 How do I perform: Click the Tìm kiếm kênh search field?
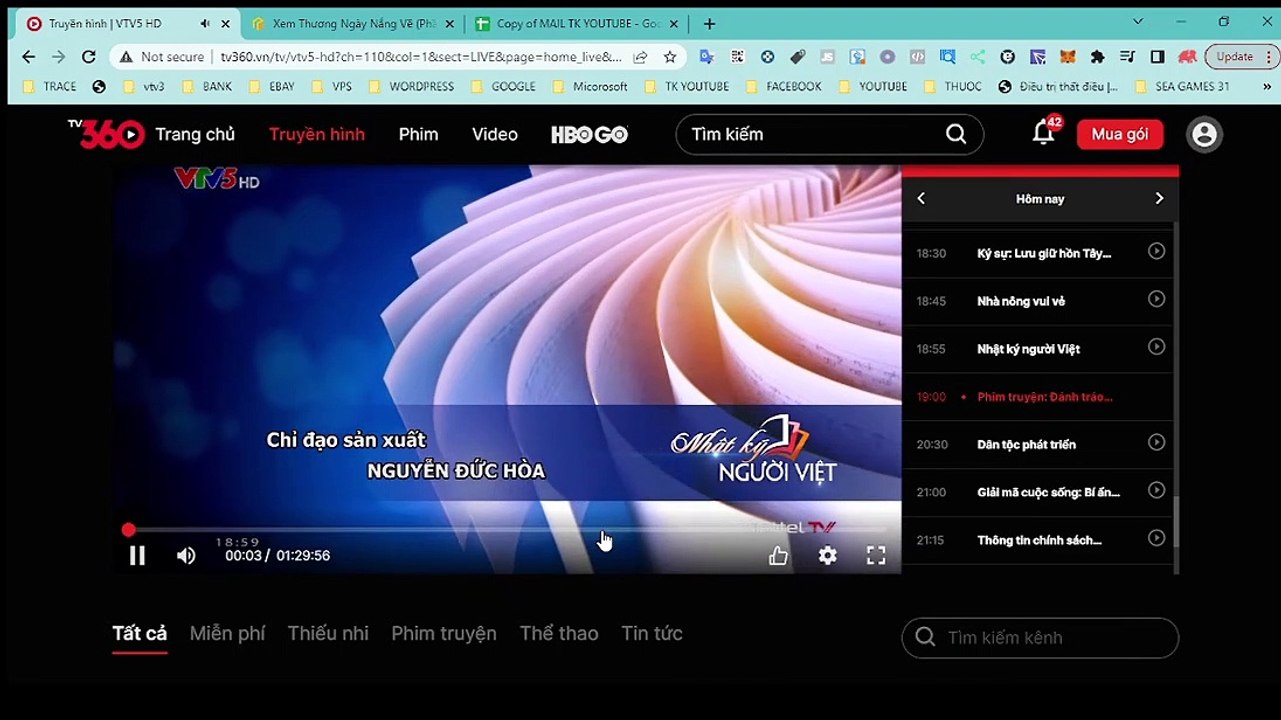[1040, 637]
